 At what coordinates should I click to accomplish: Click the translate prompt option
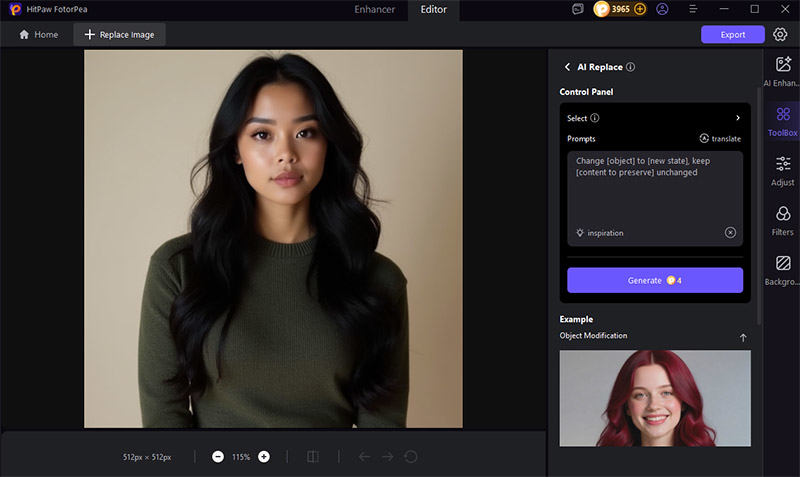pos(720,139)
